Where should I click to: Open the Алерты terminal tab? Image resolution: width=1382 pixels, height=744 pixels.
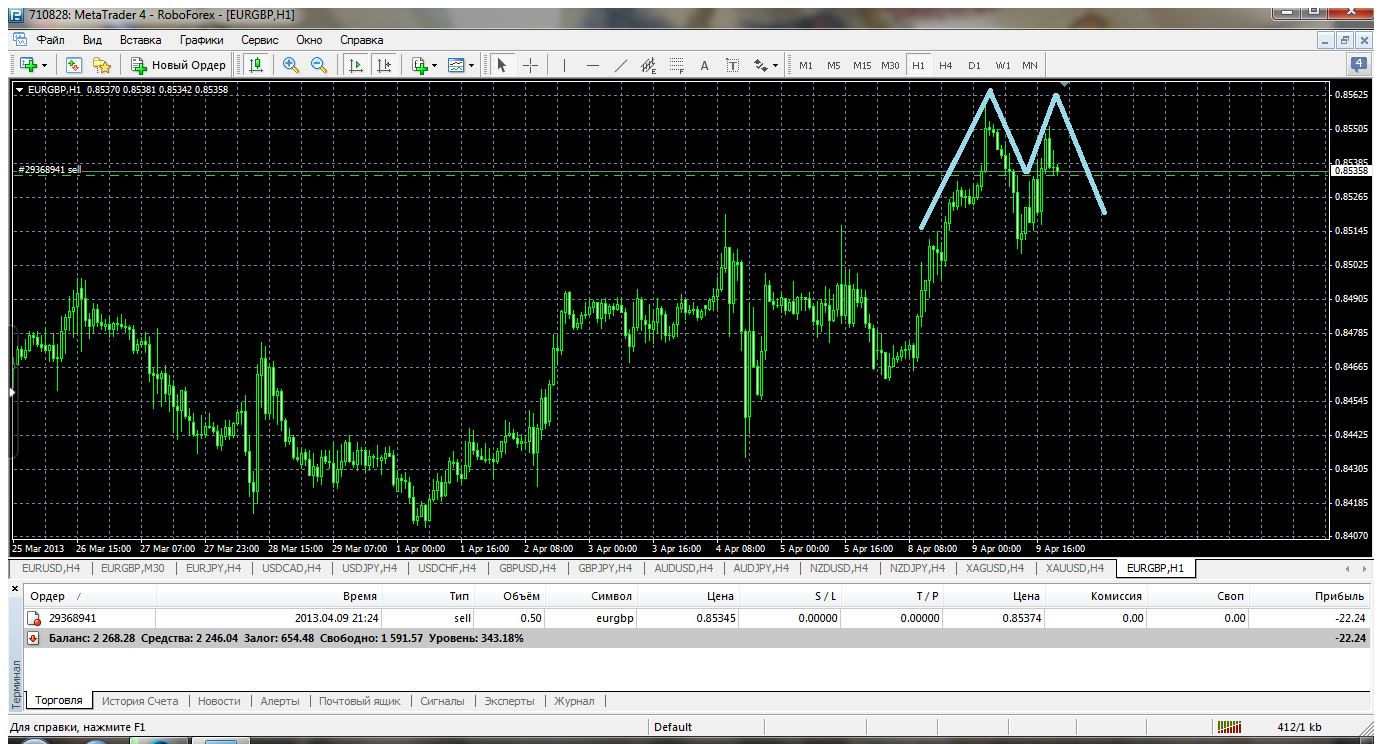(x=280, y=701)
